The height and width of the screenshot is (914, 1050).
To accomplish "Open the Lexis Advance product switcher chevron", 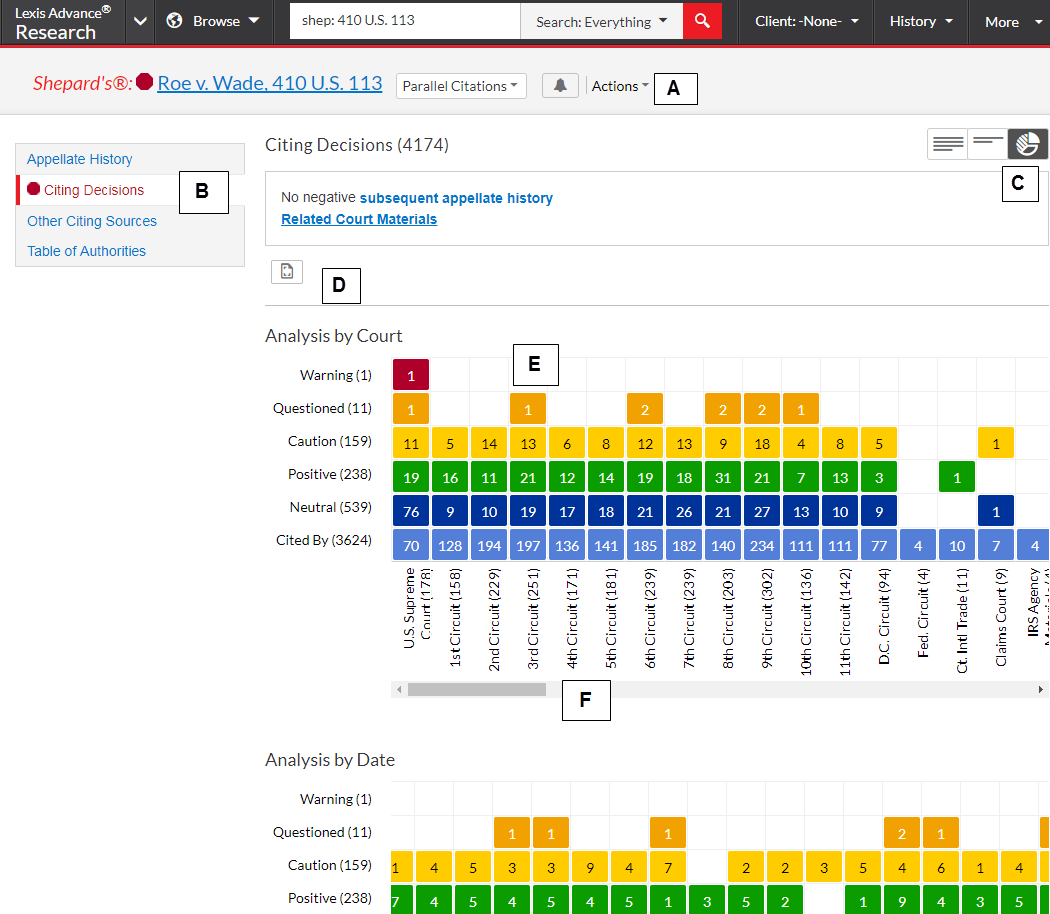I will (140, 21).
